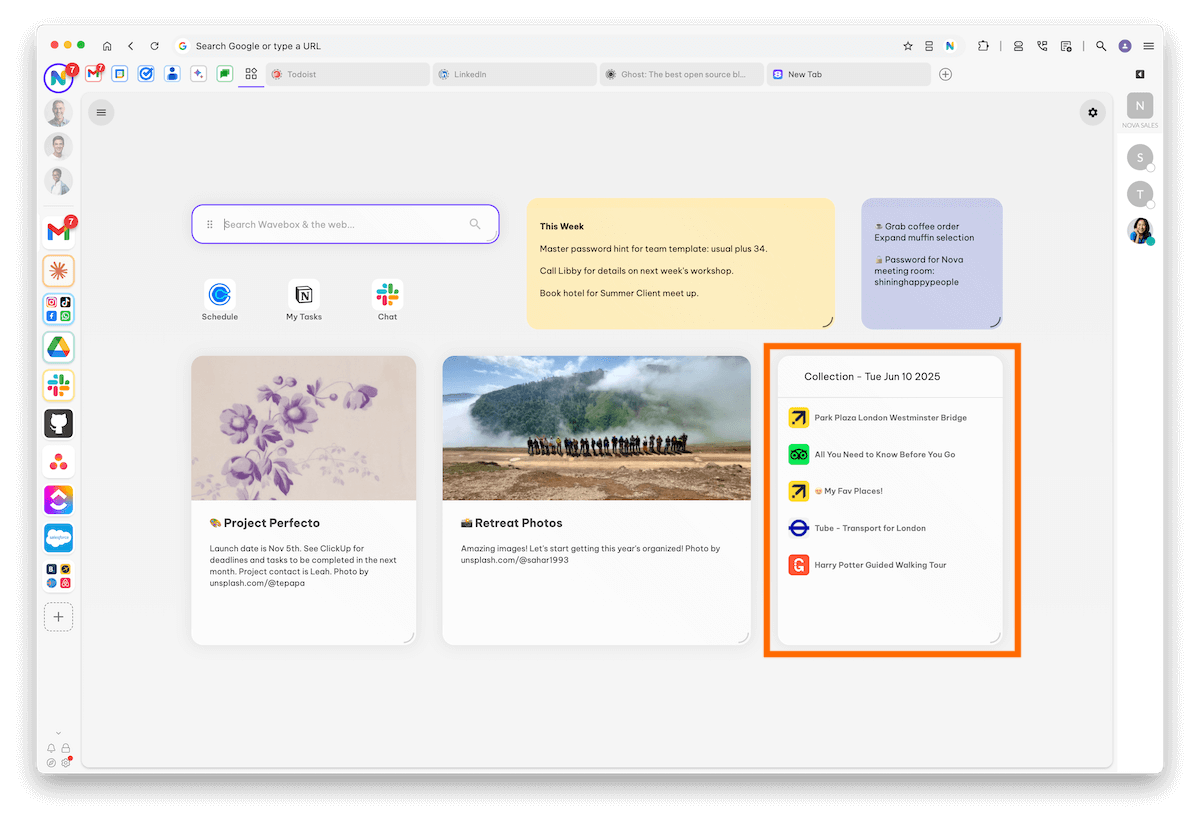Open the blue checkmark tasks icon
The width and height of the screenshot is (1200, 822).
tap(146, 74)
